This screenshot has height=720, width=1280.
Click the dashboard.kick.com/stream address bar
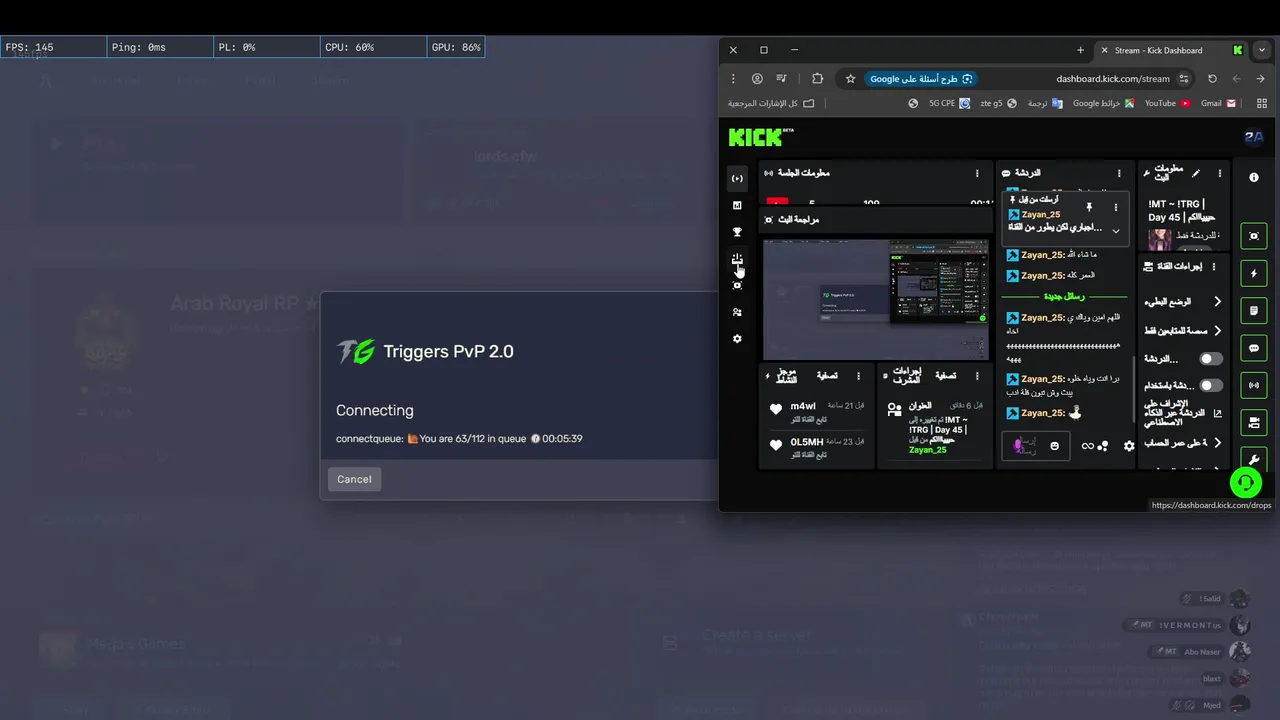(x=1112, y=79)
